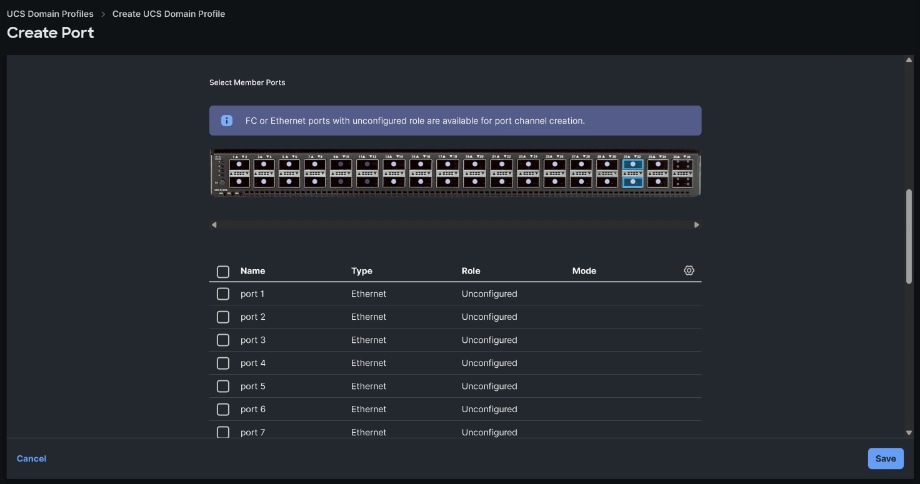Go to UCS Domain Profiles breadcrumb
This screenshot has height=484, width=920.
pyautogui.click(x=50, y=13)
